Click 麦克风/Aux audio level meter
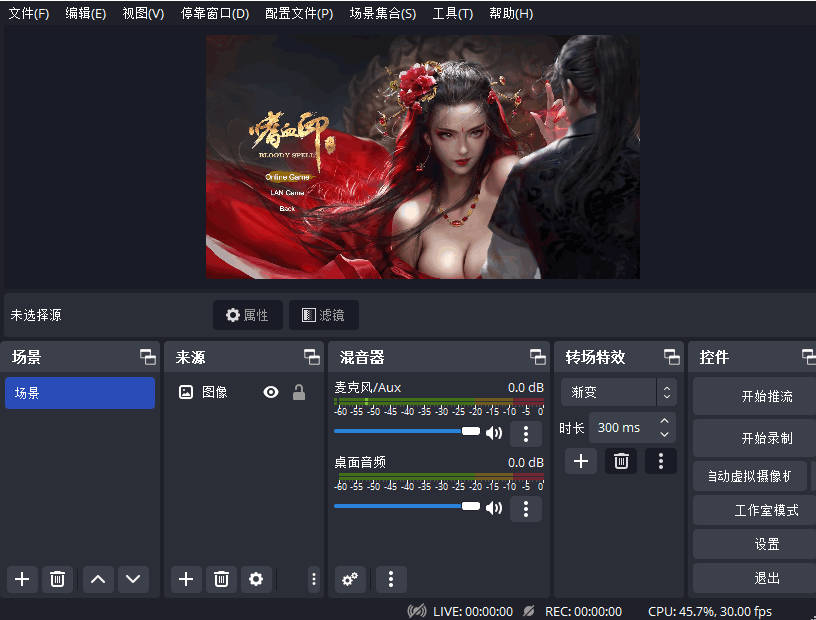816x620 pixels. 439,402
